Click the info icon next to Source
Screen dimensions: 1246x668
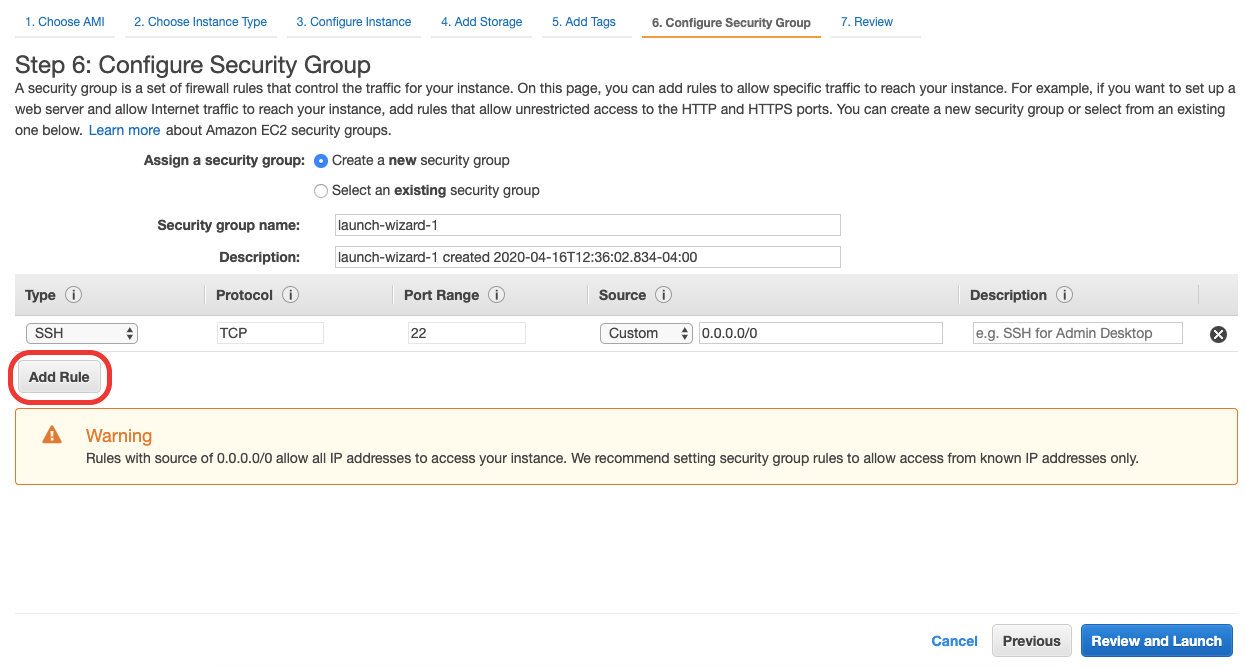[663, 296]
